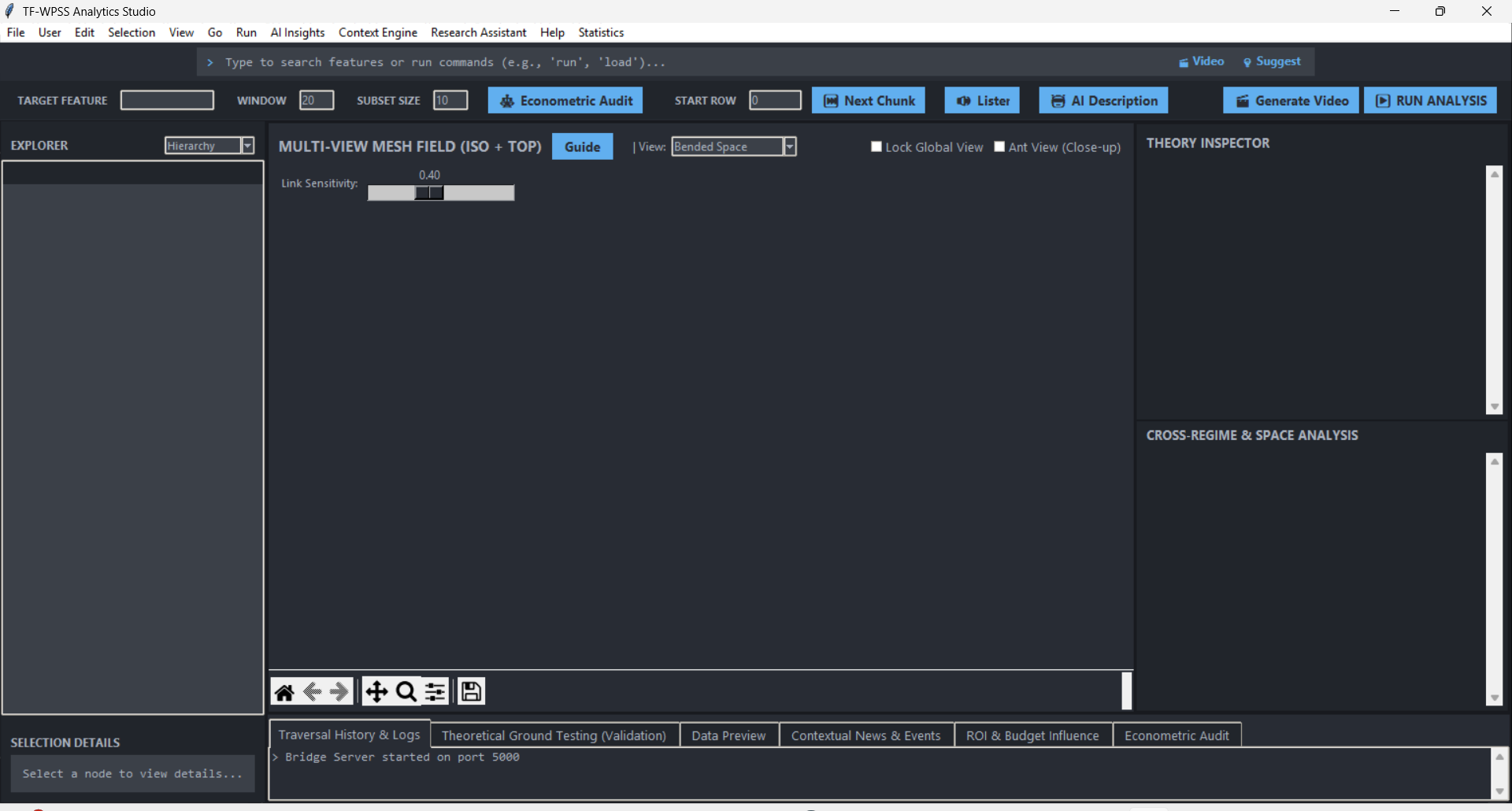The width and height of the screenshot is (1512, 811).
Task: Click the blue Guide button
Action: (x=583, y=146)
